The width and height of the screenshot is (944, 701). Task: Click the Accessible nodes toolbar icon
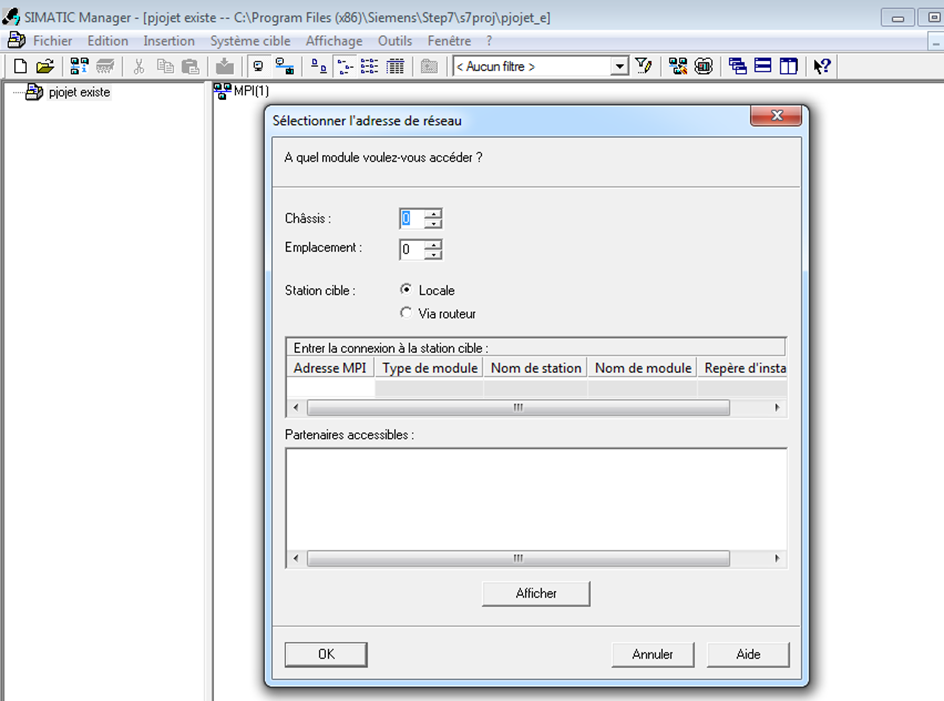[x=79, y=66]
